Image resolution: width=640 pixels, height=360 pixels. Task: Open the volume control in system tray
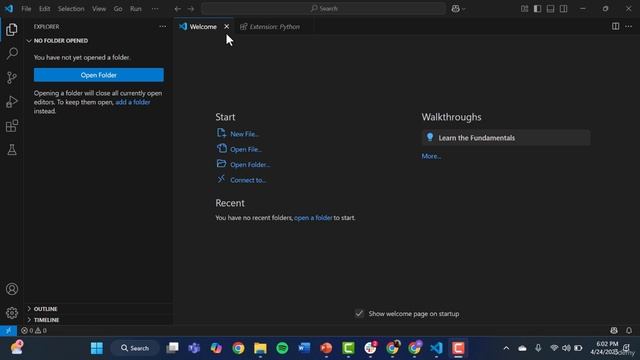coord(566,348)
